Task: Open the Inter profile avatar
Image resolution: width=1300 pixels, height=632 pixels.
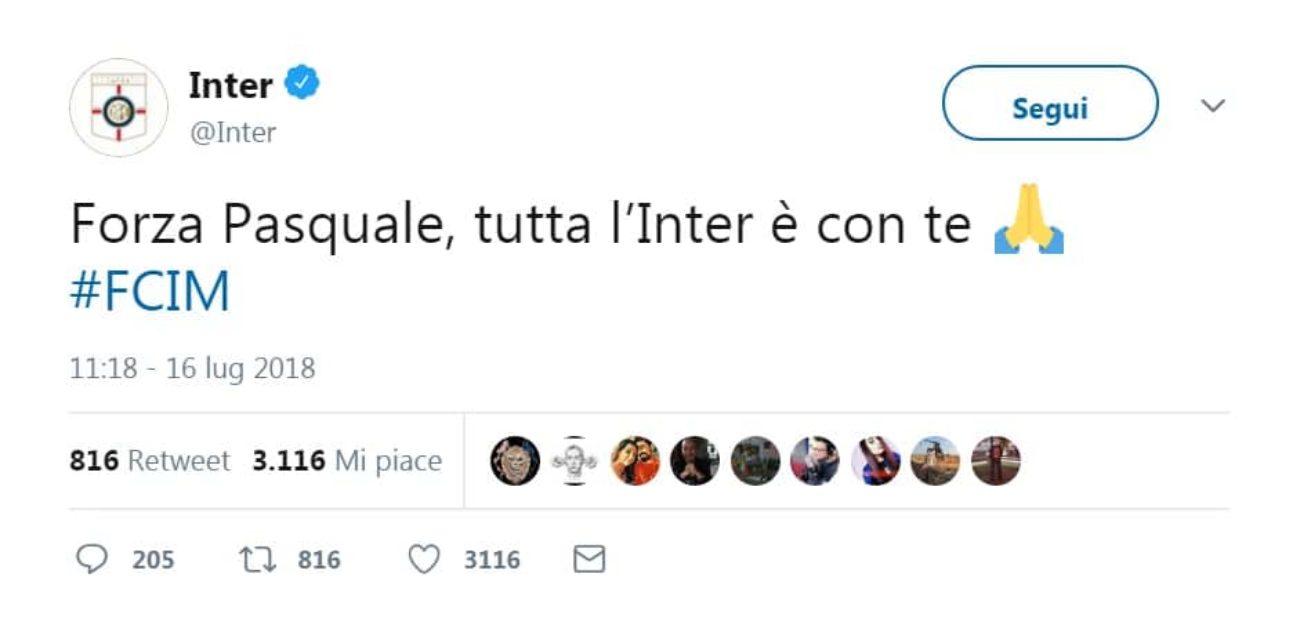Action: click(x=118, y=108)
